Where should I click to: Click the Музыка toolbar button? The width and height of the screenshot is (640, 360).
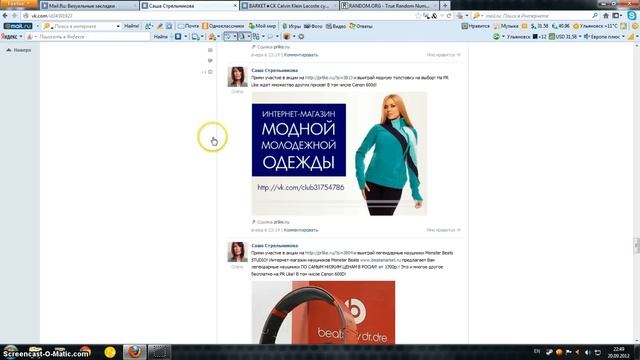point(506,26)
